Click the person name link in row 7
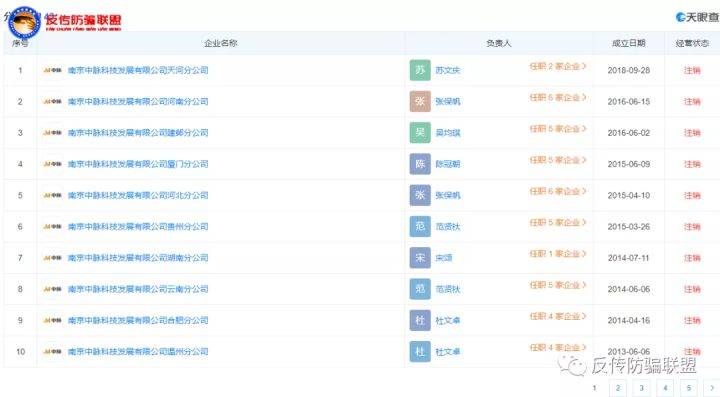720x397 pixels. pos(444,257)
